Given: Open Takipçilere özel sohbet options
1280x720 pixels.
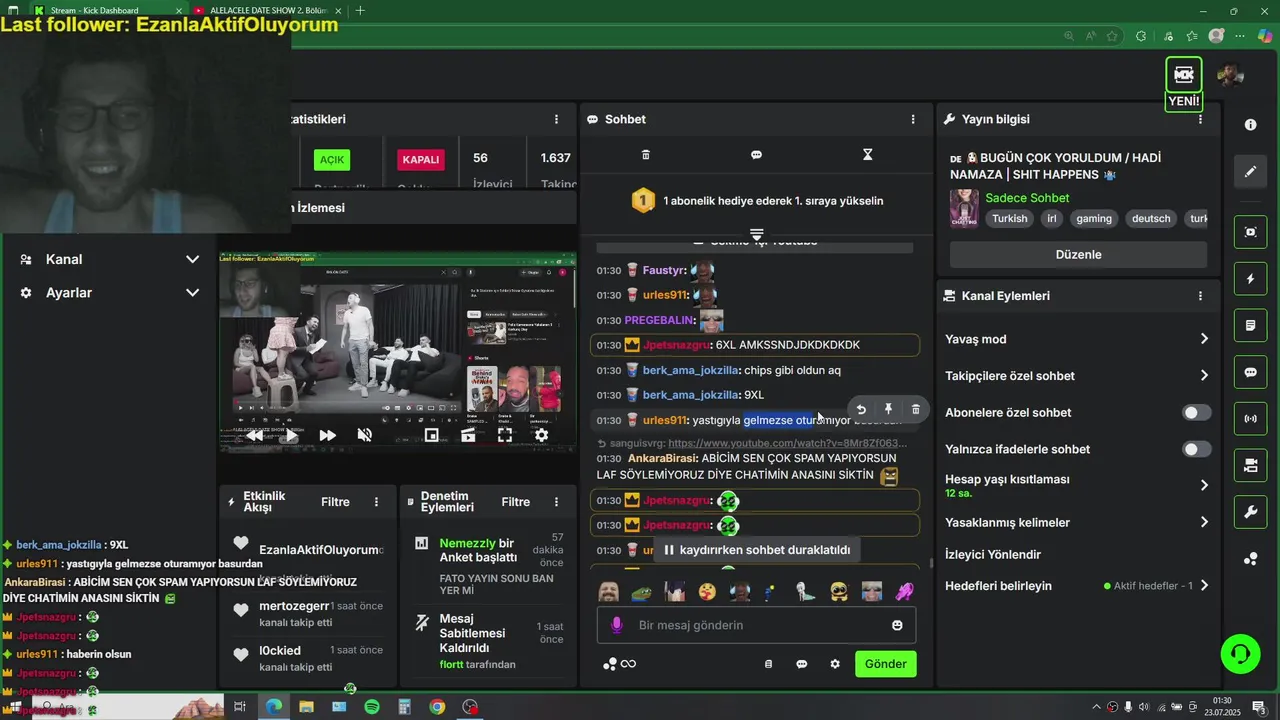Looking at the screenshot, I should [x=1077, y=376].
